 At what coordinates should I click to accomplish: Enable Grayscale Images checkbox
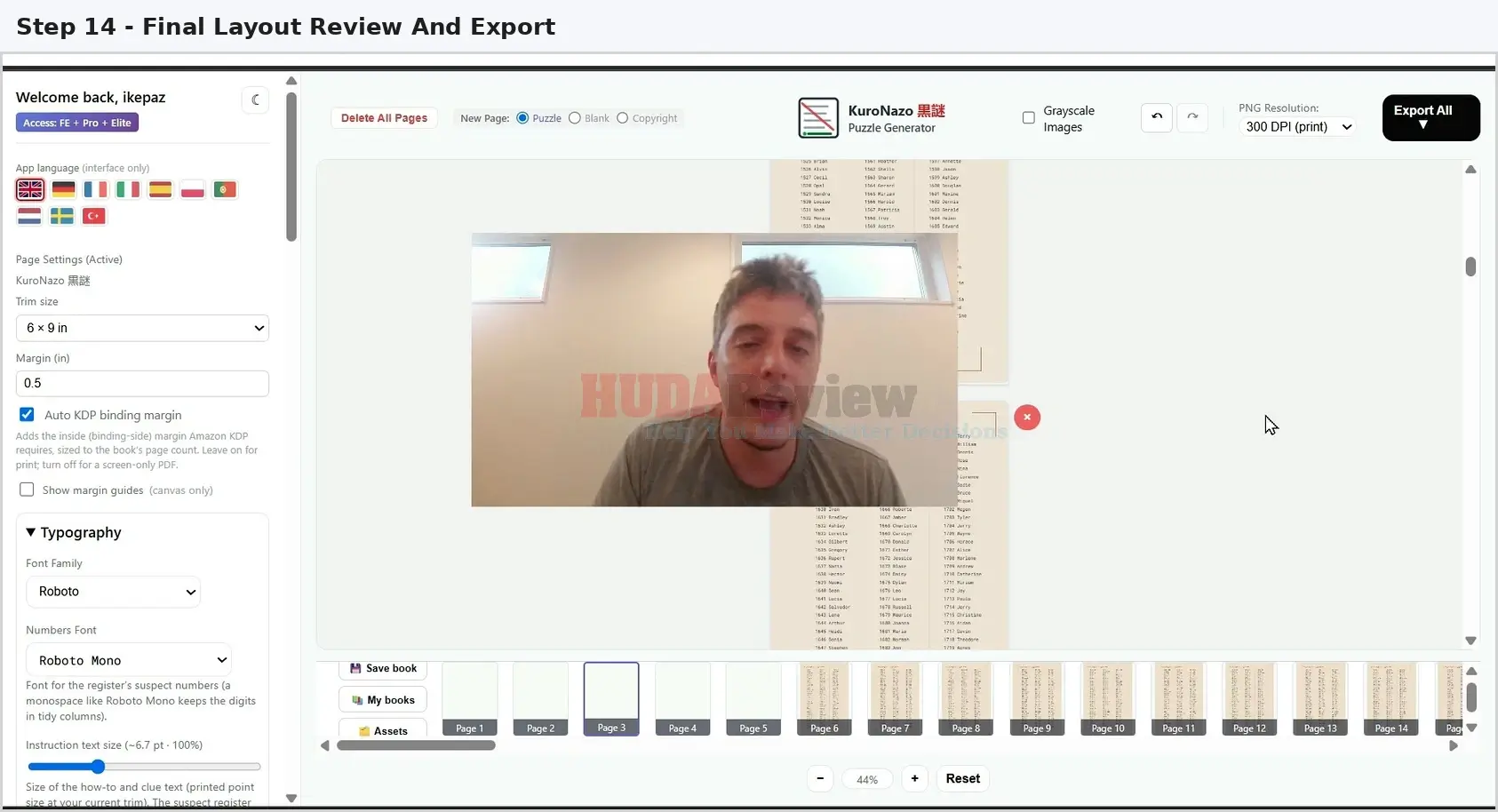[x=1029, y=118]
